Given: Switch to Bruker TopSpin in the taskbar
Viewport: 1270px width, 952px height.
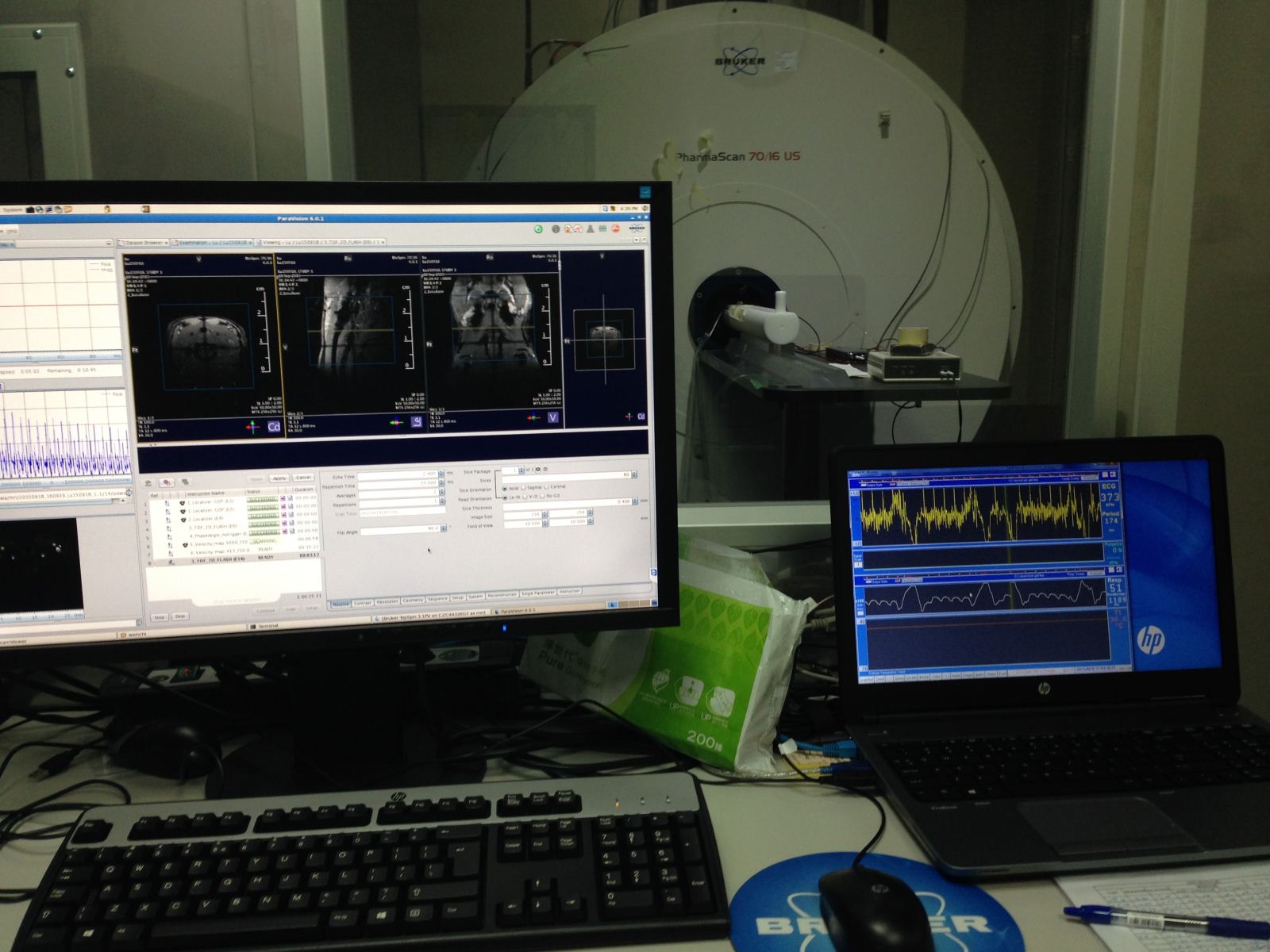Looking at the screenshot, I should [431, 614].
